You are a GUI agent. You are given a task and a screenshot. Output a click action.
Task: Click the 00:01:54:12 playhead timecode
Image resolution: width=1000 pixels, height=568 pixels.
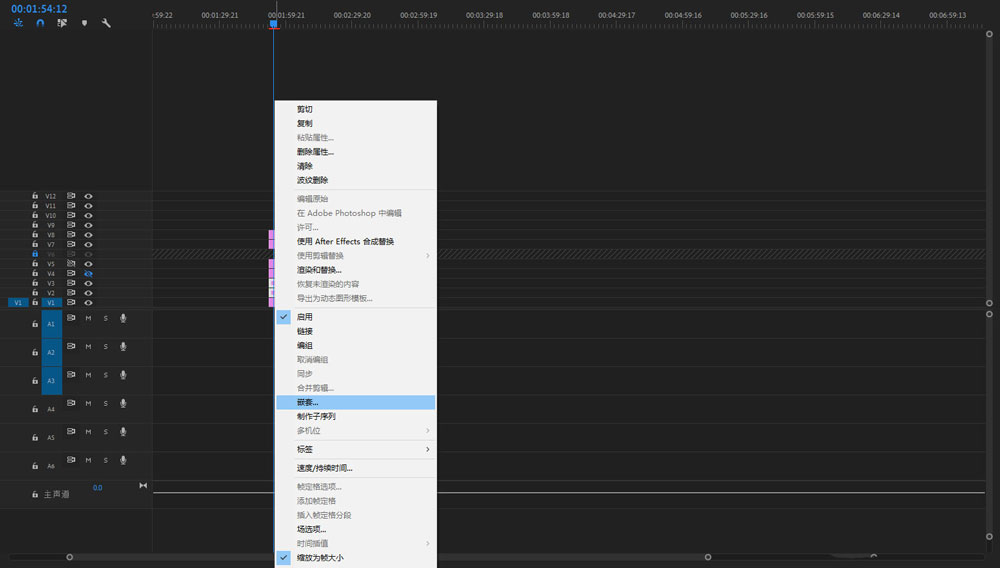tap(39, 9)
